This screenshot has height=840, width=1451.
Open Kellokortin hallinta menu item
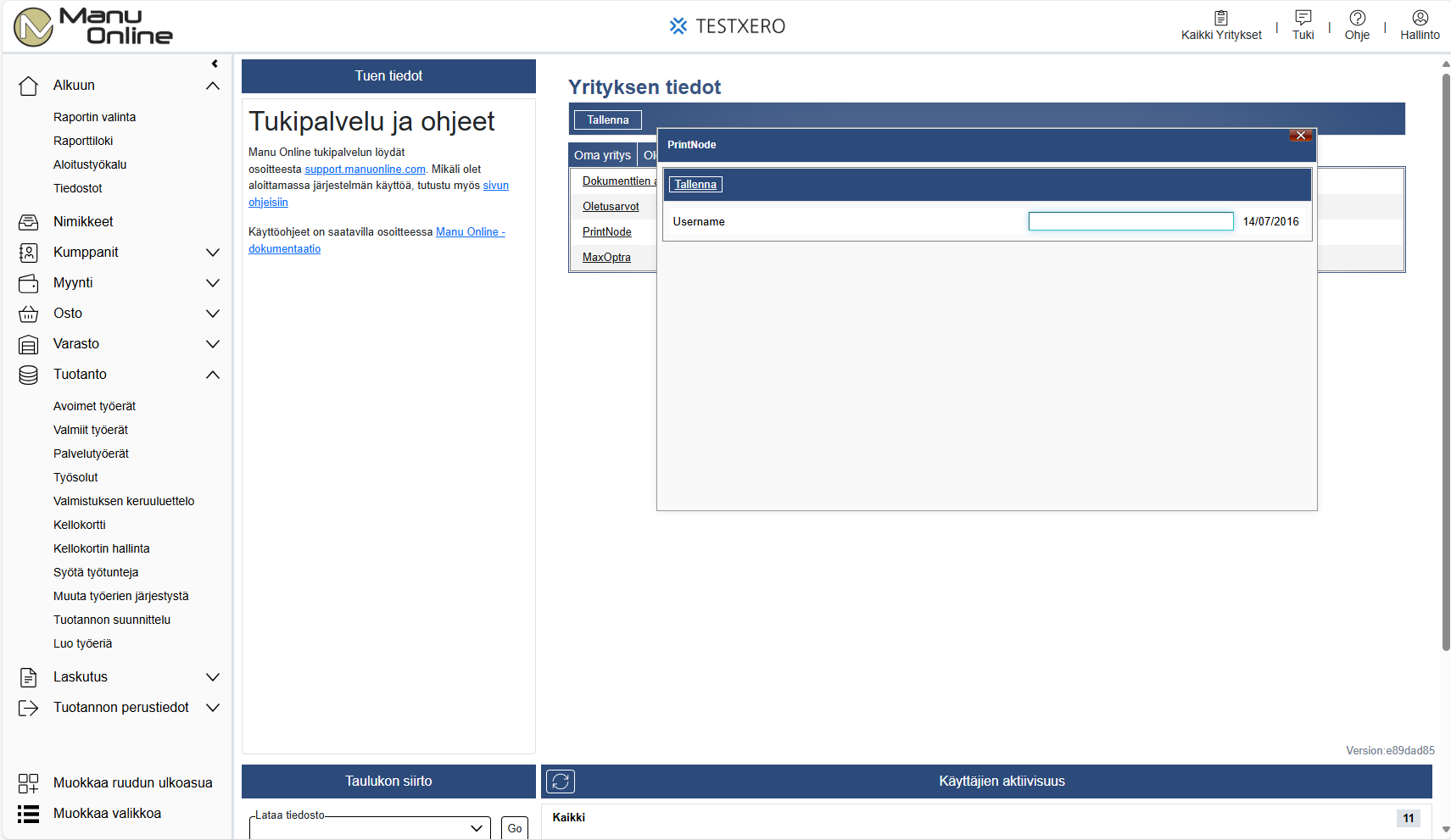tap(101, 548)
